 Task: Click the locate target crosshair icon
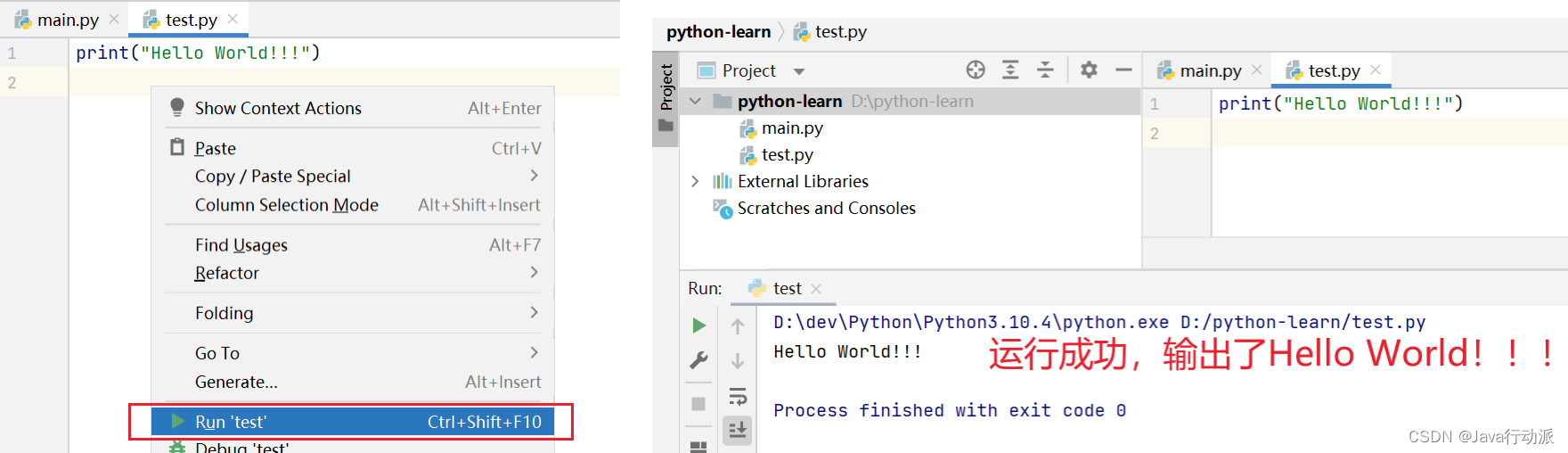click(976, 70)
